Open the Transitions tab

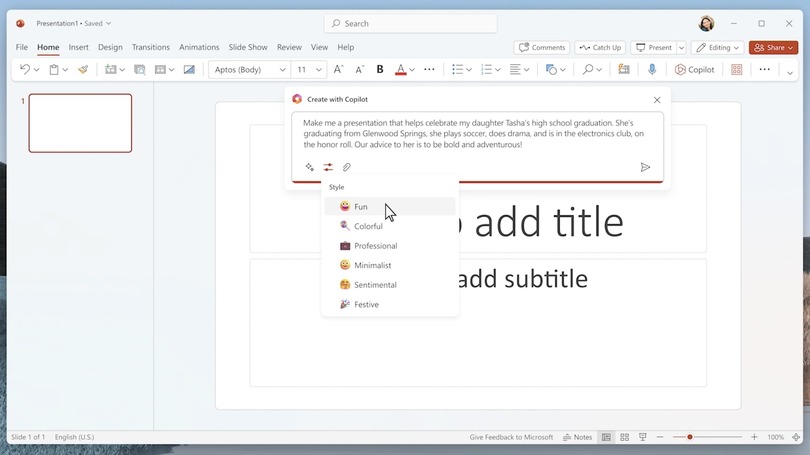tap(151, 47)
